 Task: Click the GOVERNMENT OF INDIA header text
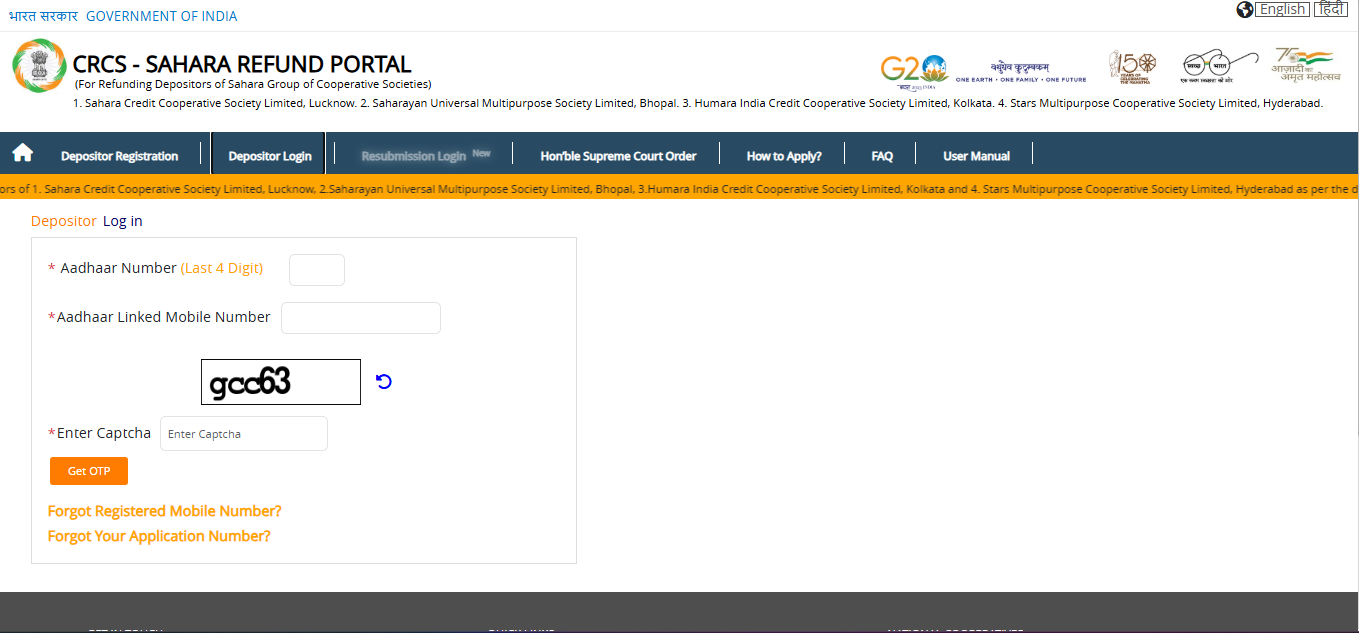coord(162,16)
